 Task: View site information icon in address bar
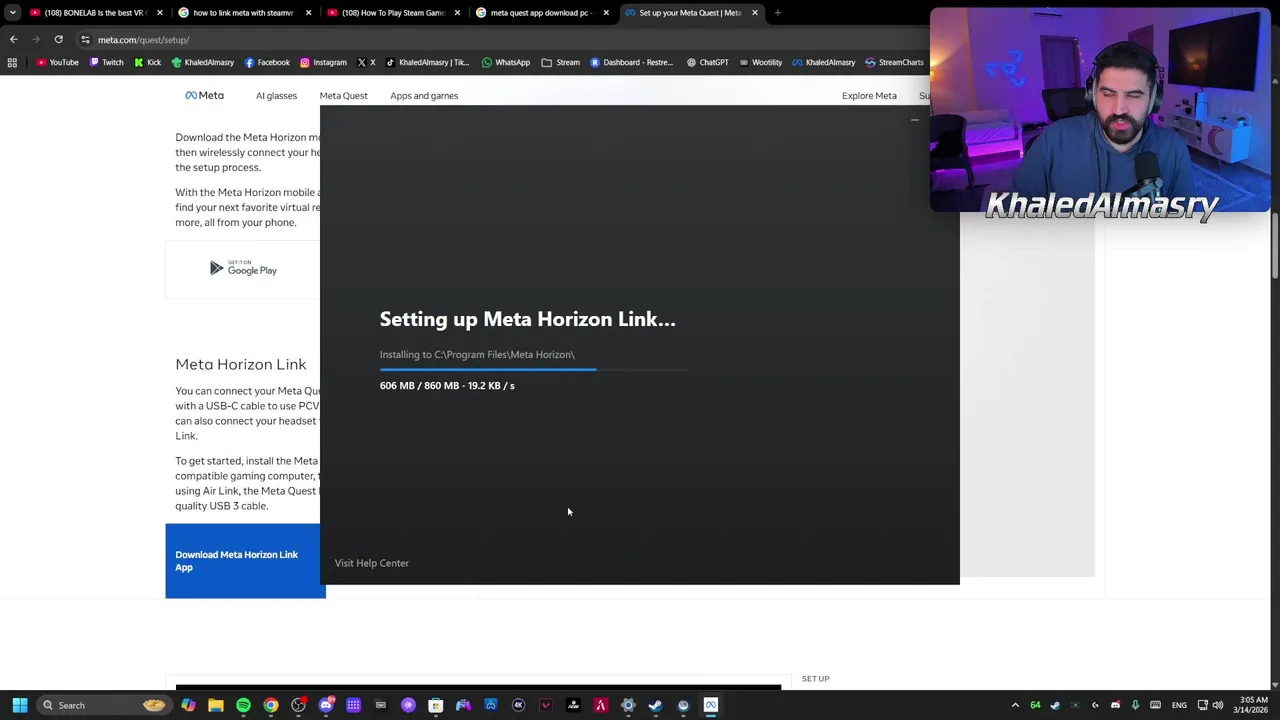pos(85,39)
